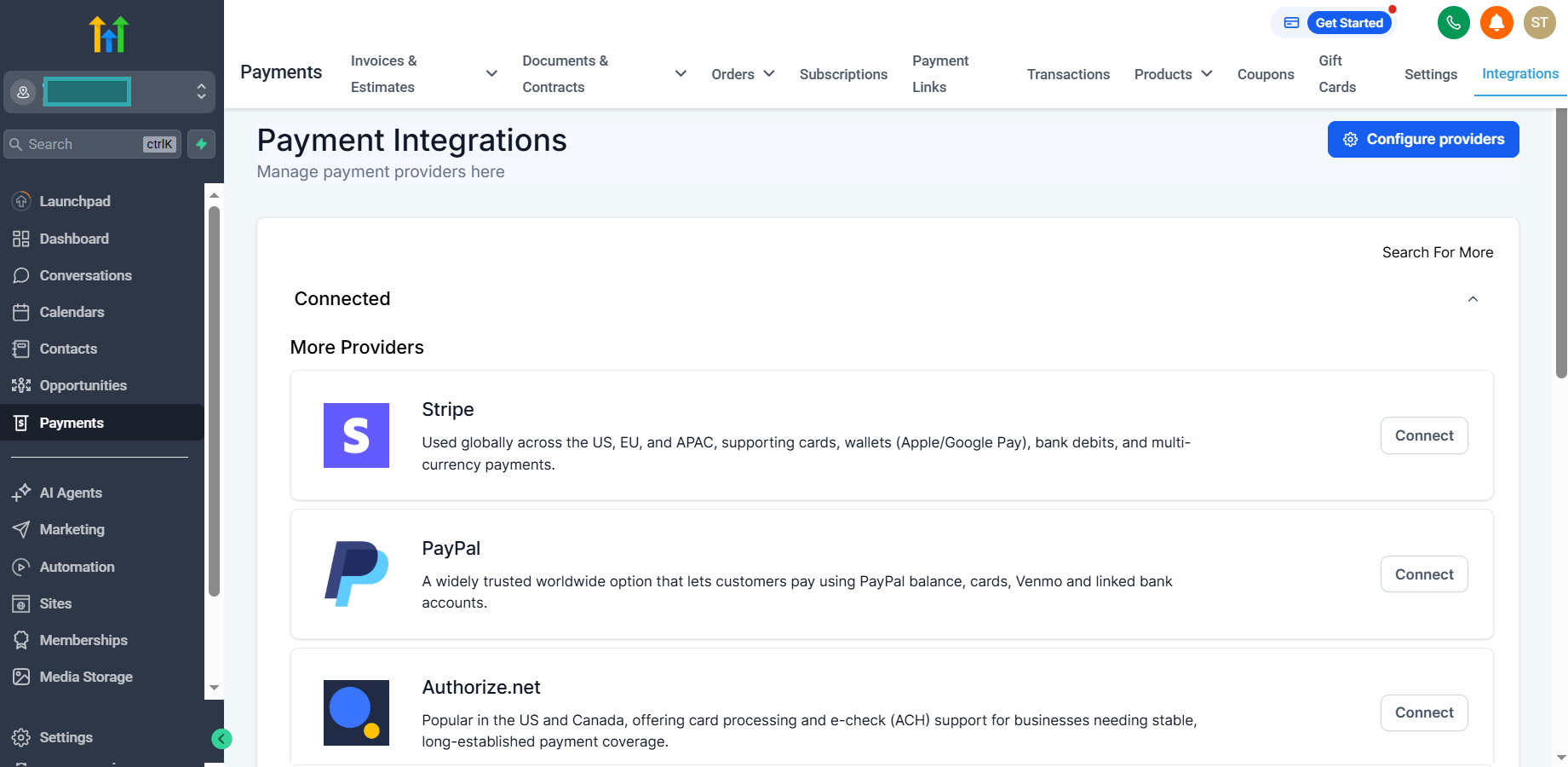This screenshot has height=767, width=1568.
Task: Go to Gift Cards tab
Action: (x=1337, y=74)
